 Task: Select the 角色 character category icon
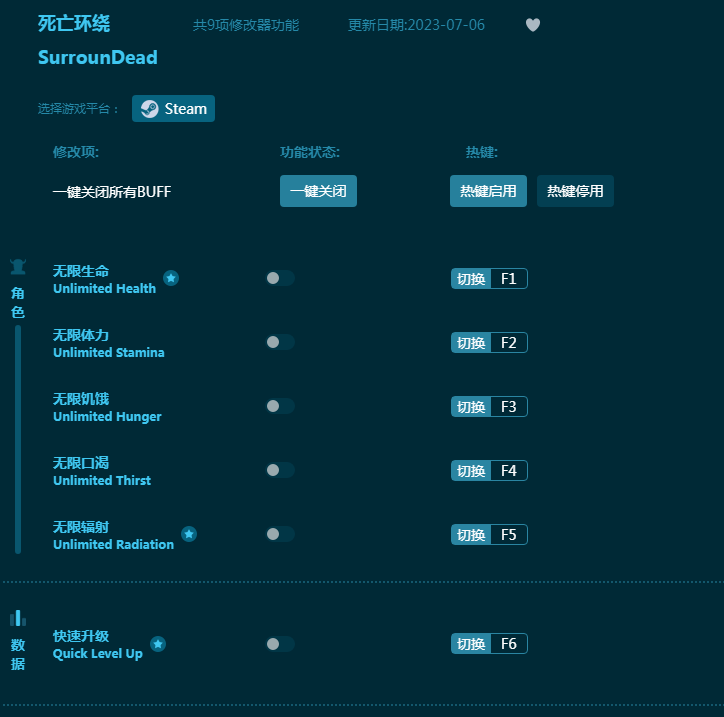pos(18,267)
